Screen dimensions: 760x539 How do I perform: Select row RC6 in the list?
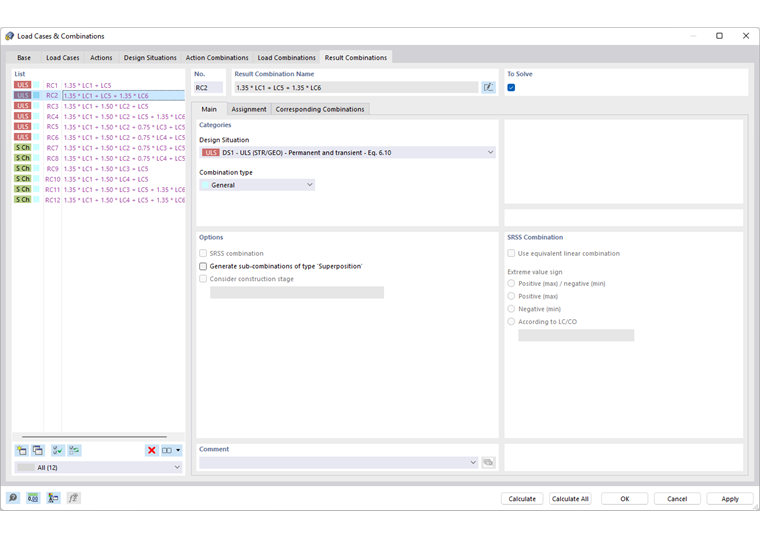click(99, 137)
